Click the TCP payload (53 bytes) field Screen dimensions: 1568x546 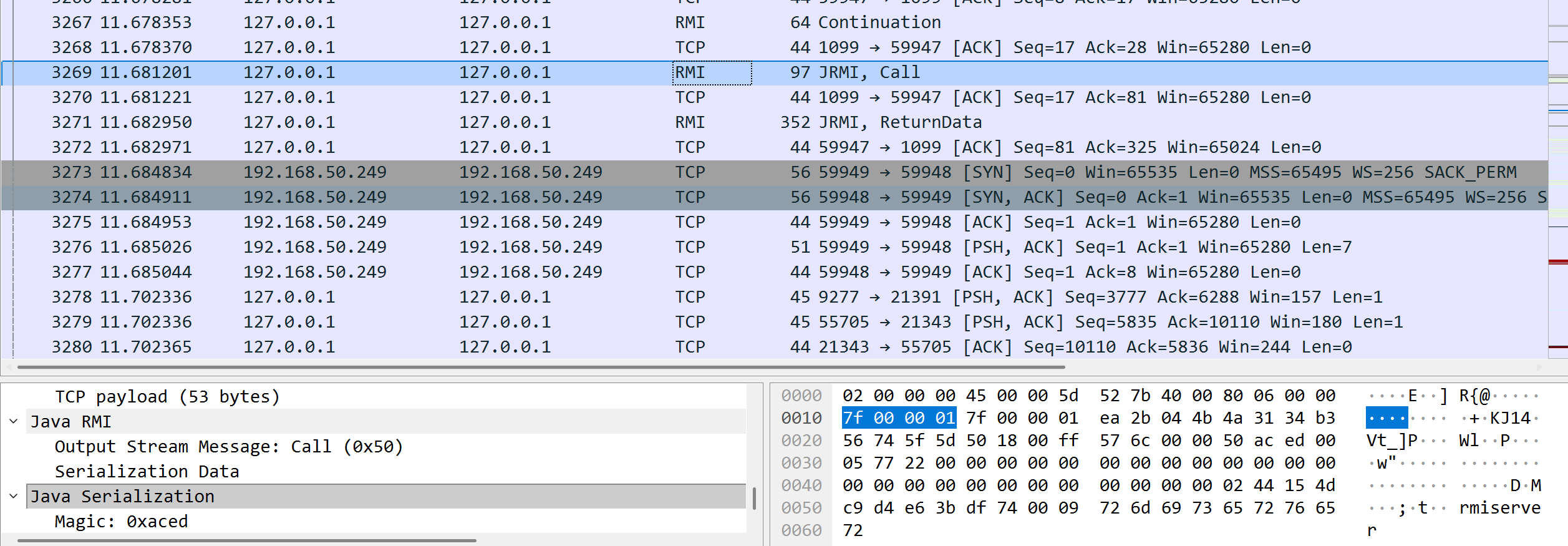(167, 397)
